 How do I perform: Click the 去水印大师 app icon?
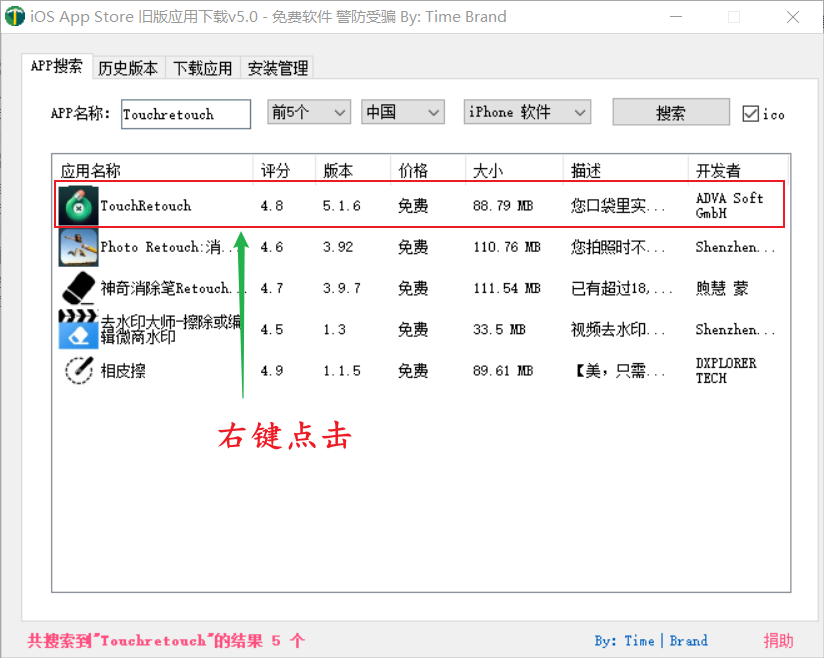tap(78, 330)
